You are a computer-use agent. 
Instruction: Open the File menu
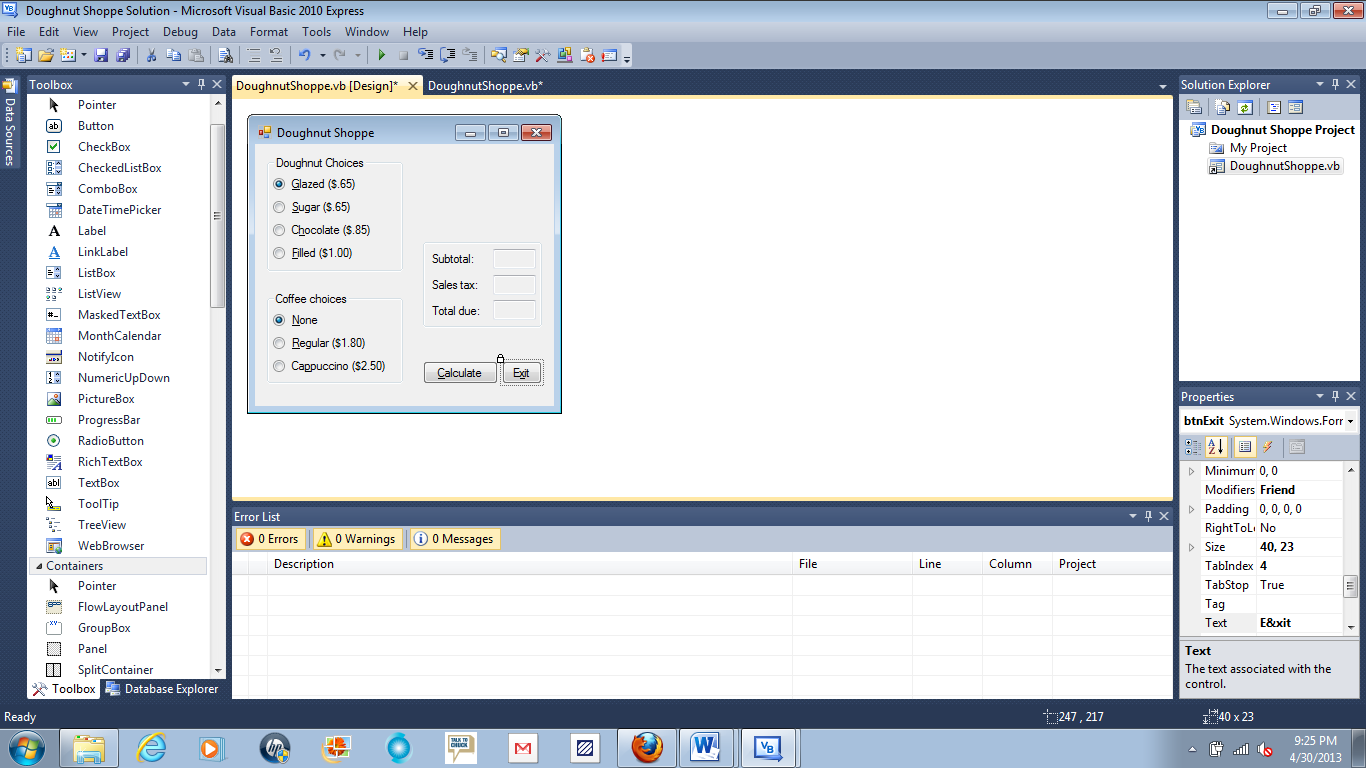pyautogui.click(x=16, y=32)
